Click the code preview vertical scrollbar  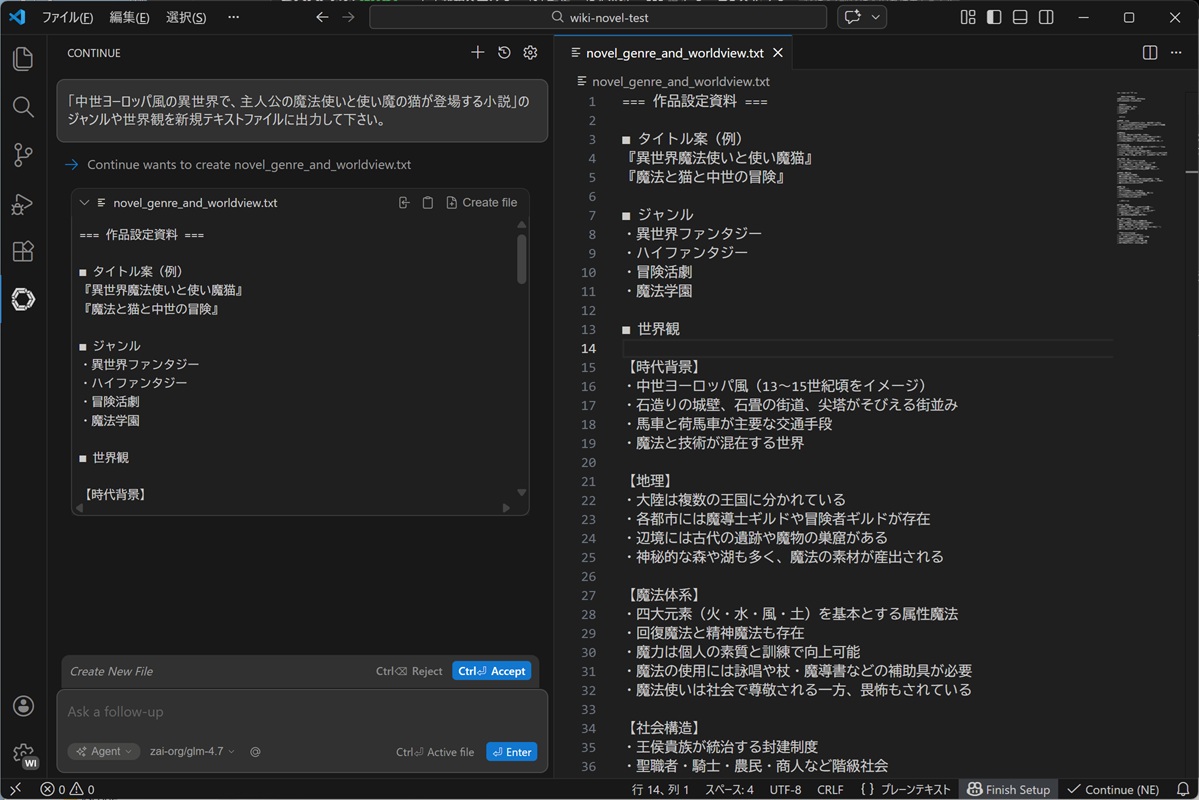(x=521, y=259)
